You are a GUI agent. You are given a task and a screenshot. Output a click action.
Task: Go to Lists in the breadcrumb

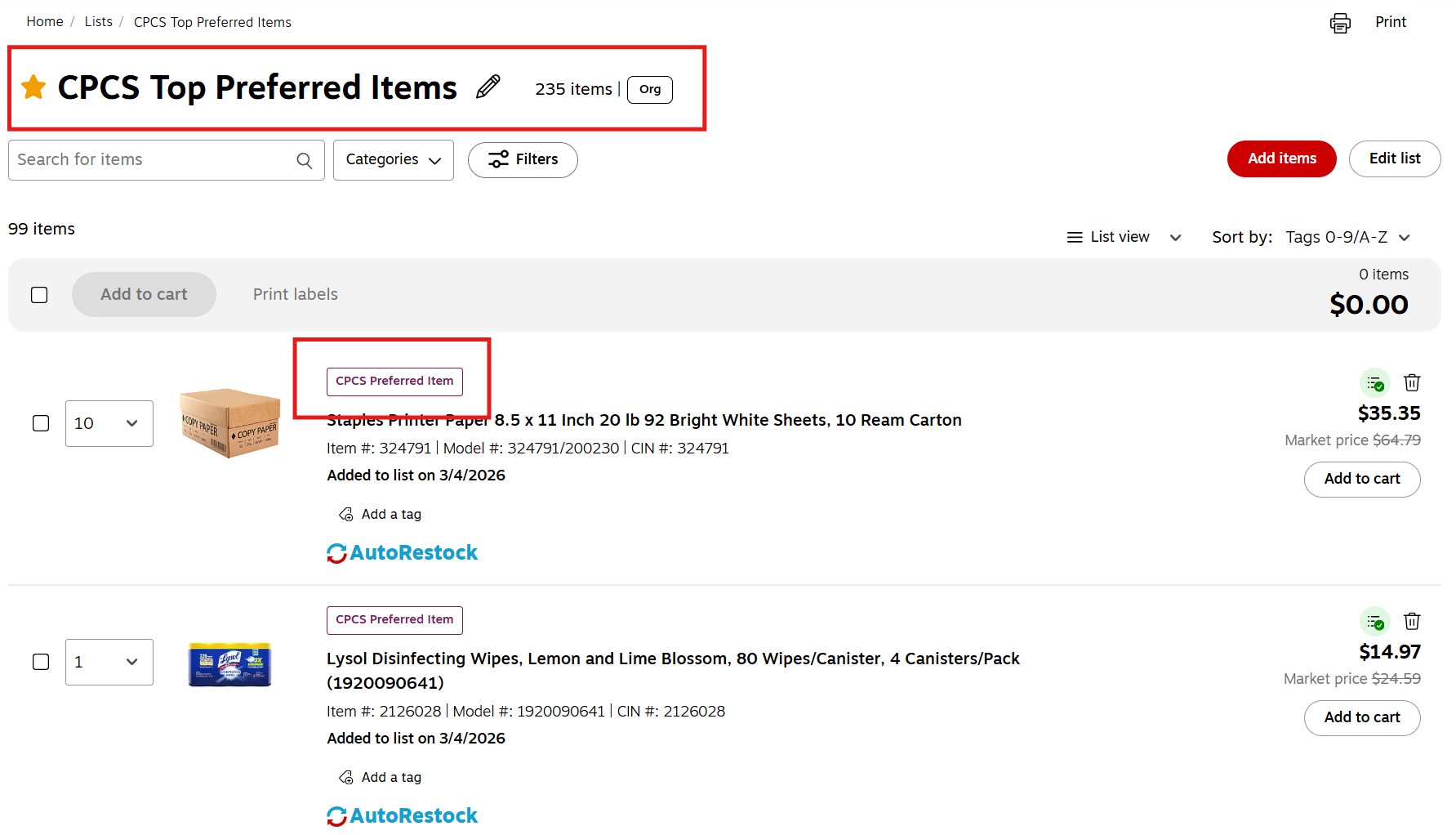coord(99,21)
